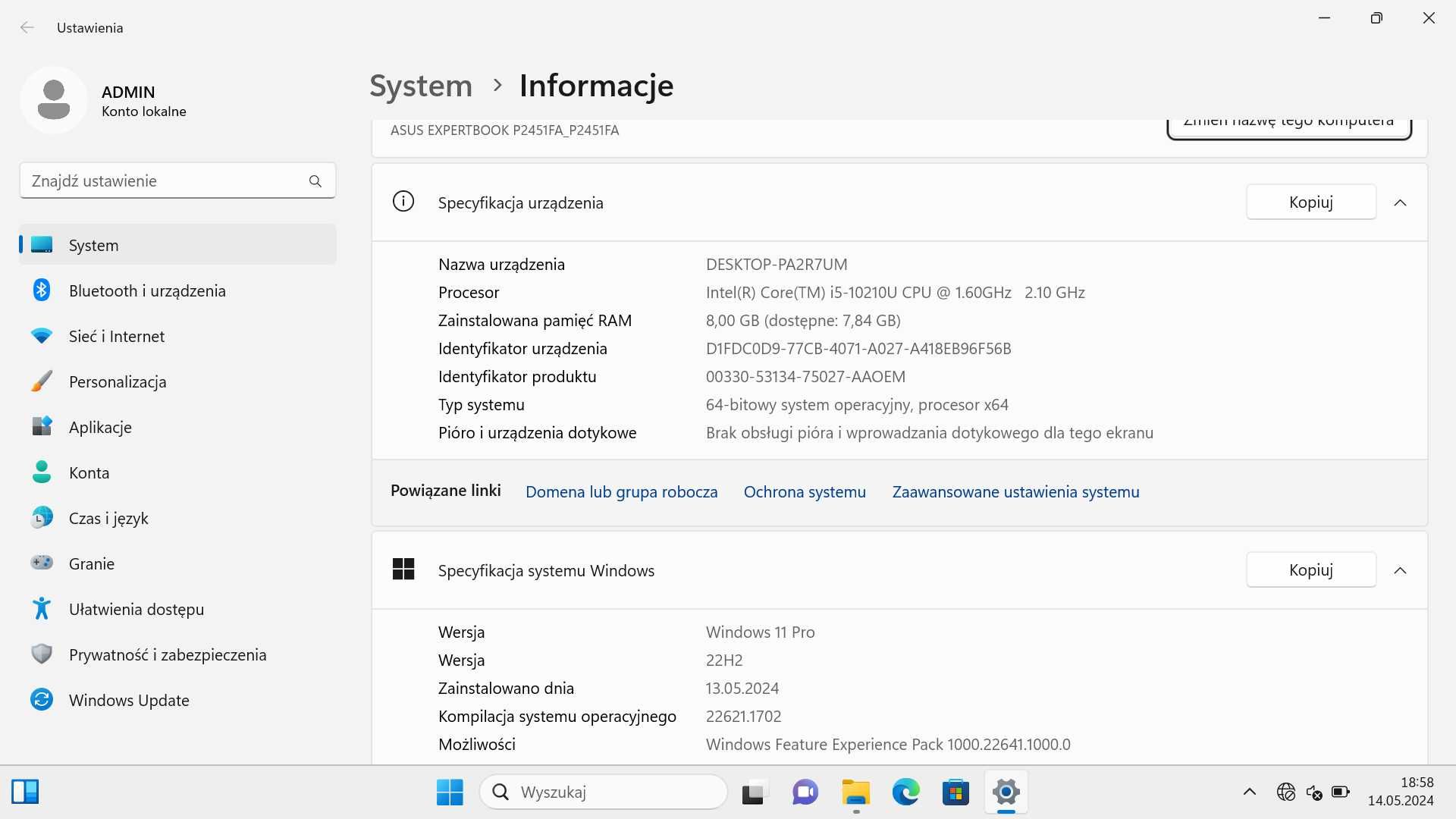Screen dimensions: 1456x819
Task: Click the Bluetooth icon in sidebar
Action: click(x=42, y=290)
